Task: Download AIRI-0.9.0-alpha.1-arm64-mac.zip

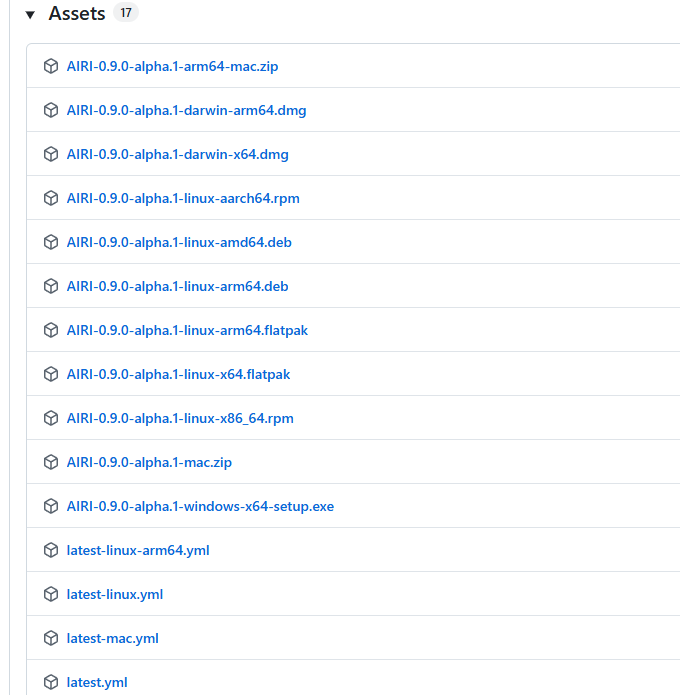Action: (x=172, y=66)
